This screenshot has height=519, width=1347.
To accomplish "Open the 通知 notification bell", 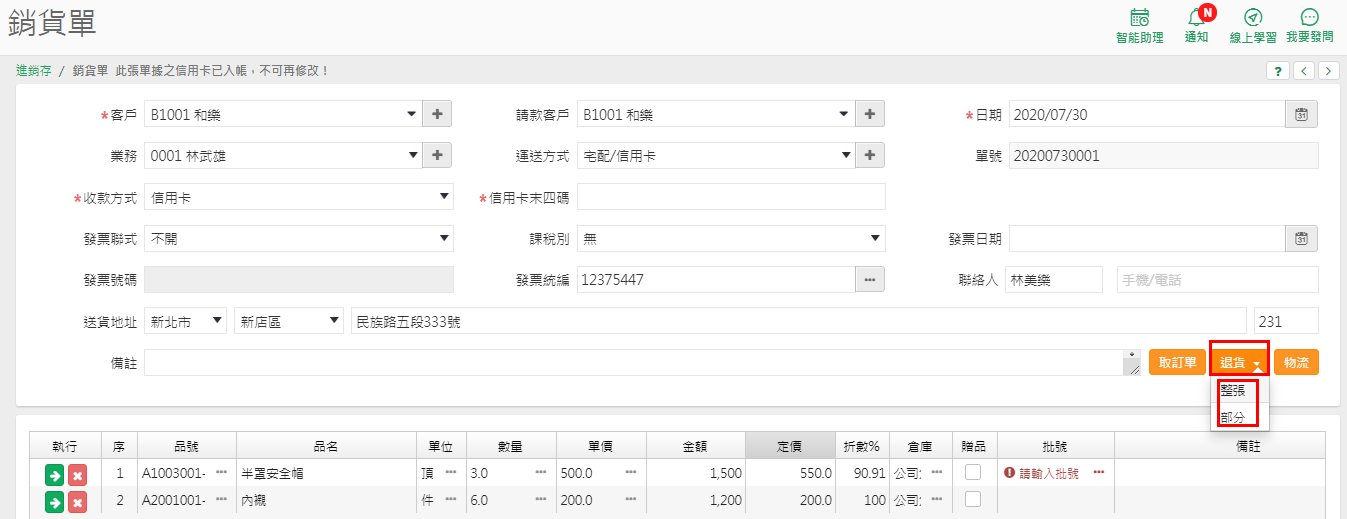I will [1196, 18].
